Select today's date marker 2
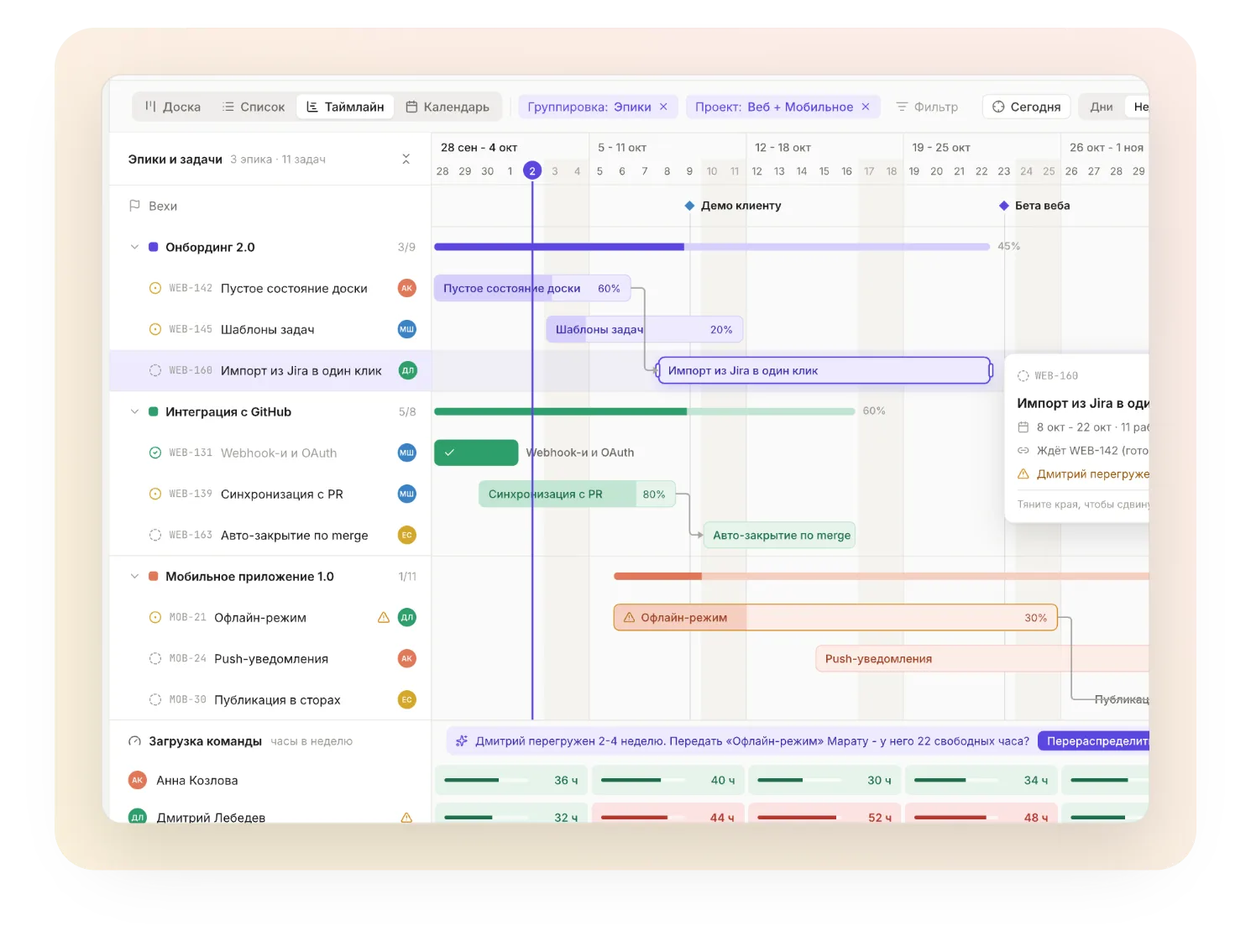The image size is (1251, 952). click(x=532, y=170)
